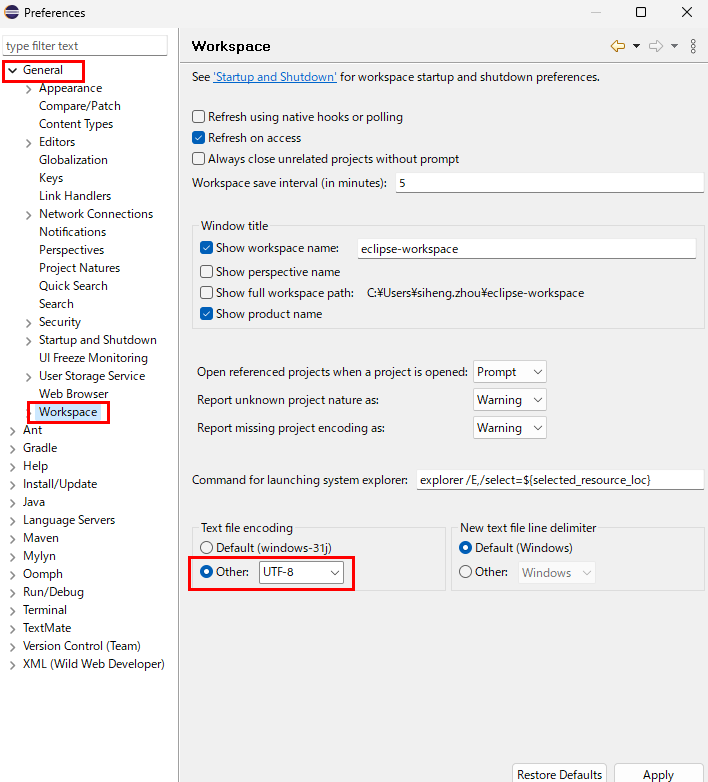Click the Apply button
Viewport: 708px width, 782px height.
click(658, 774)
